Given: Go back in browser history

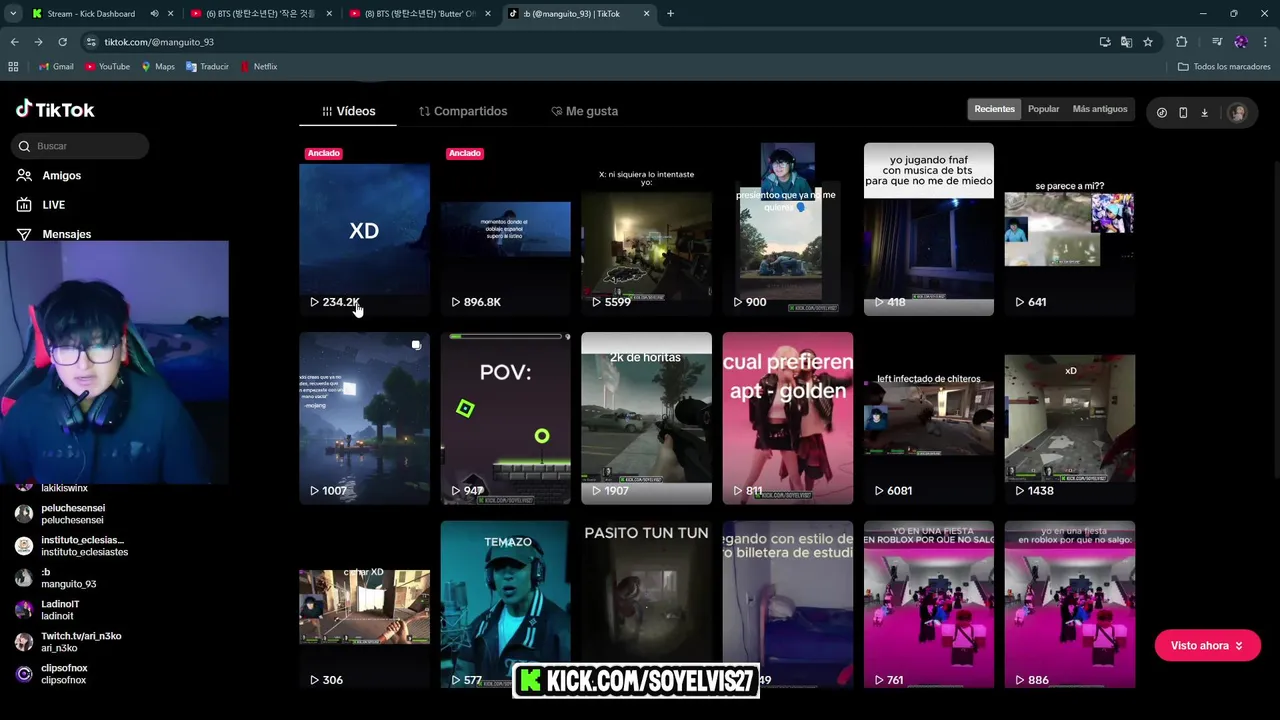Looking at the screenshot, I should (x=14, y=42).
